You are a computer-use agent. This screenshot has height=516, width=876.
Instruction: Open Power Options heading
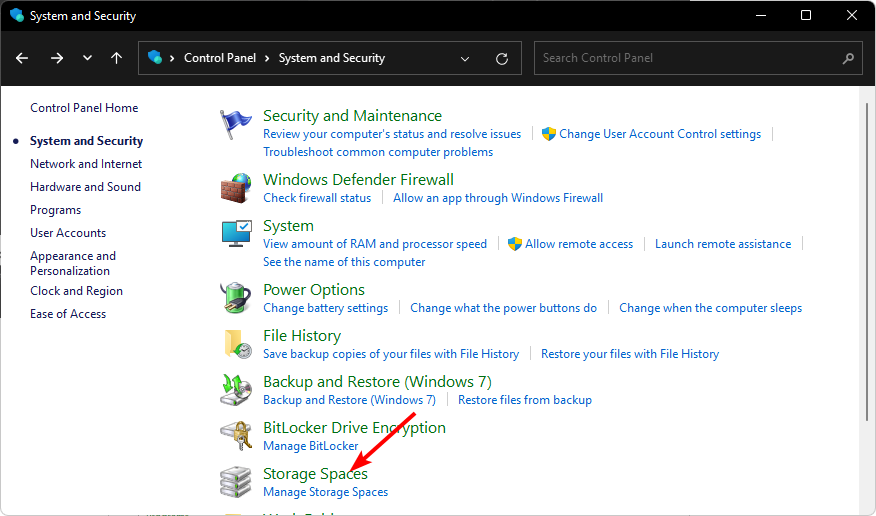pyautogui.click(x=314, y=290)
